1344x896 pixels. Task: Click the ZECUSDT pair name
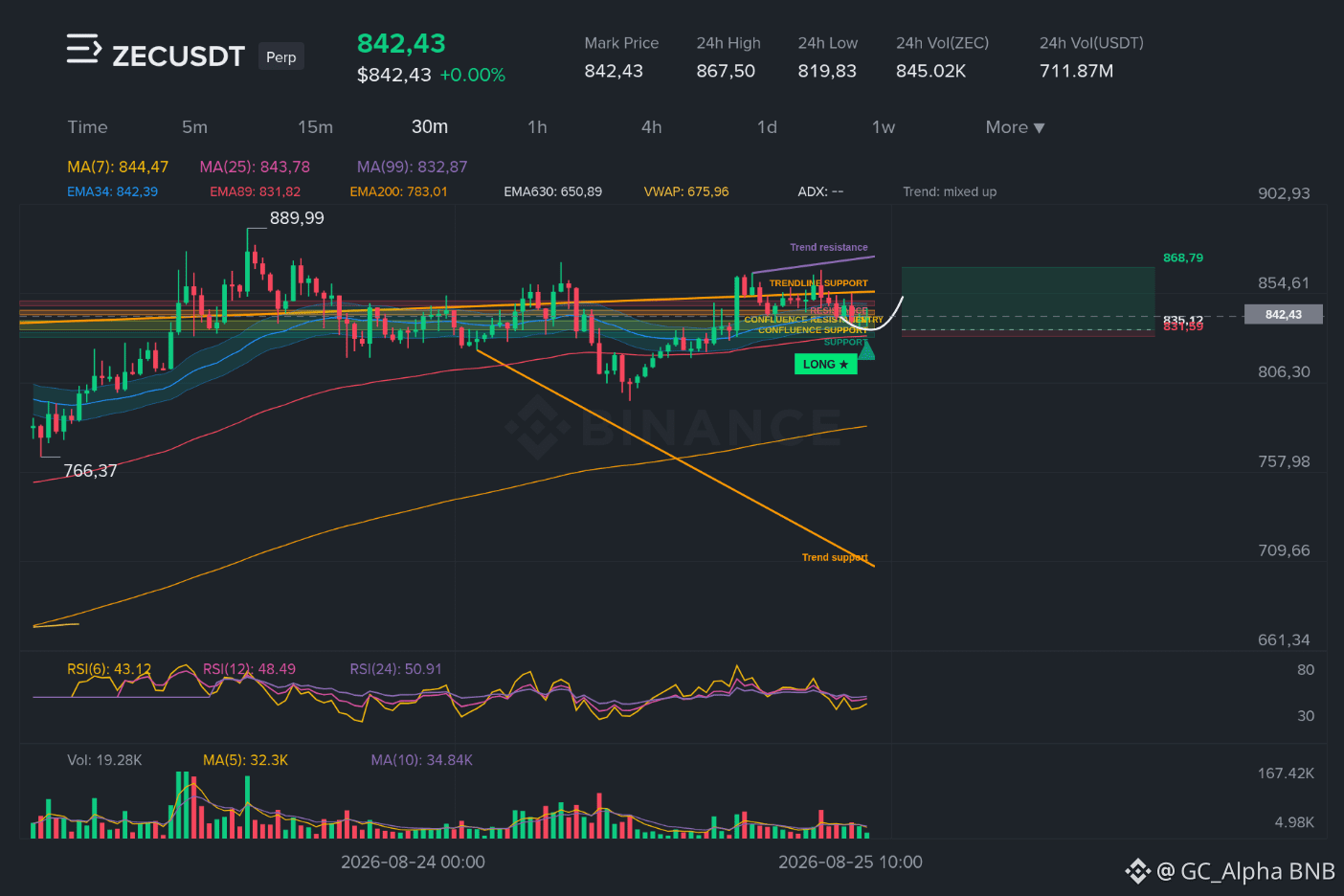(179, 56)
